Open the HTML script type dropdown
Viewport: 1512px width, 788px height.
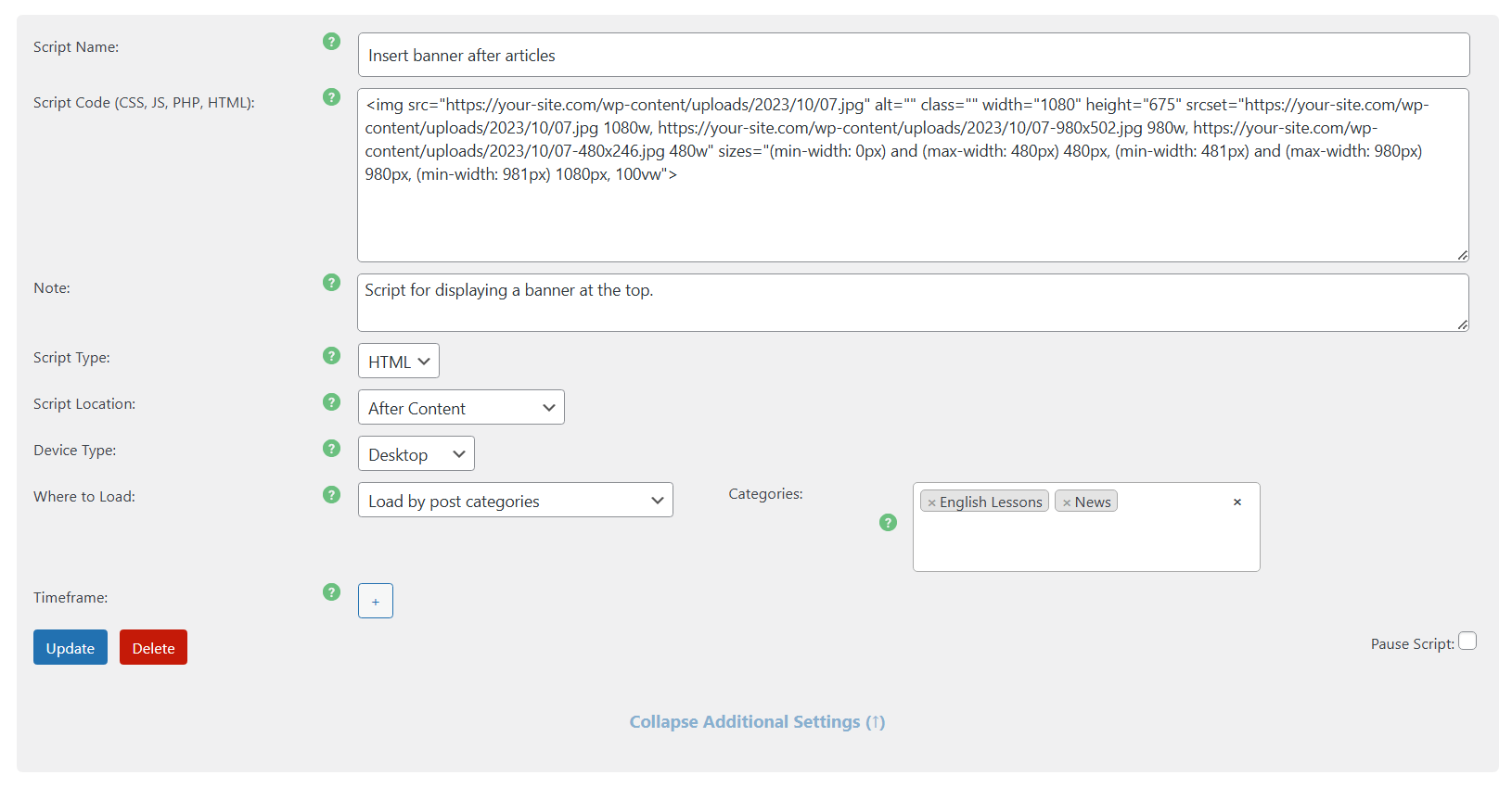tap(399, 362)
